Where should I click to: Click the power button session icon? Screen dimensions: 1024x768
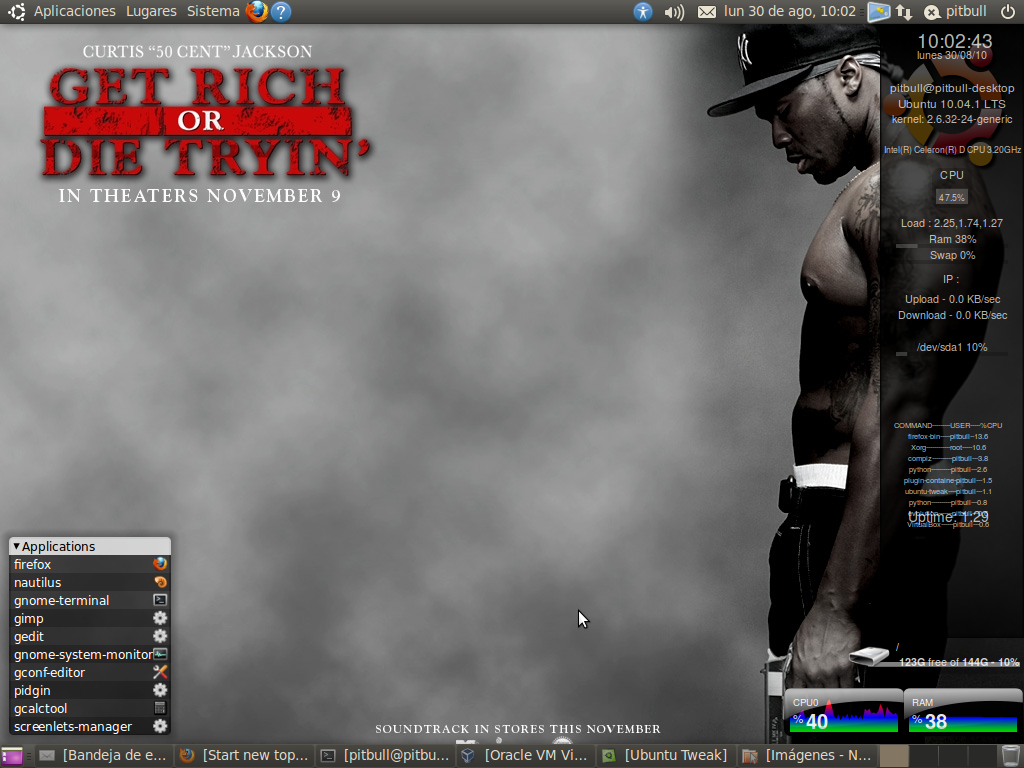coord(1007,11)
